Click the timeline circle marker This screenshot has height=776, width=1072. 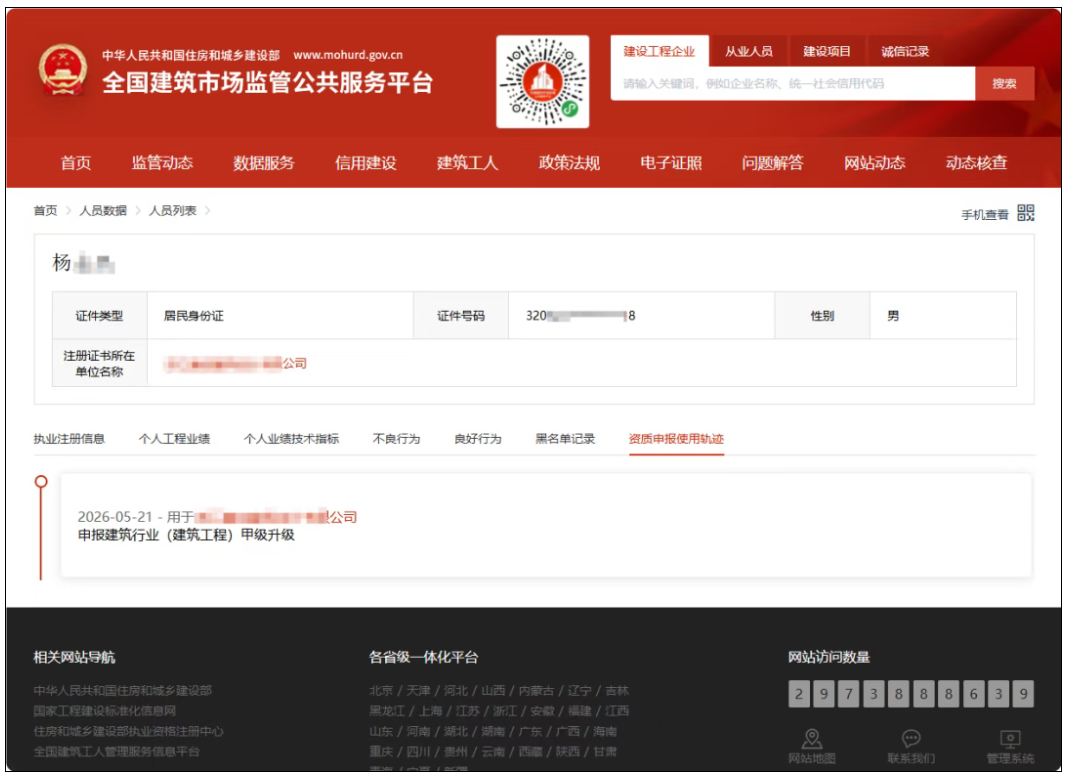pyautogui.click(x=41, y=481)
